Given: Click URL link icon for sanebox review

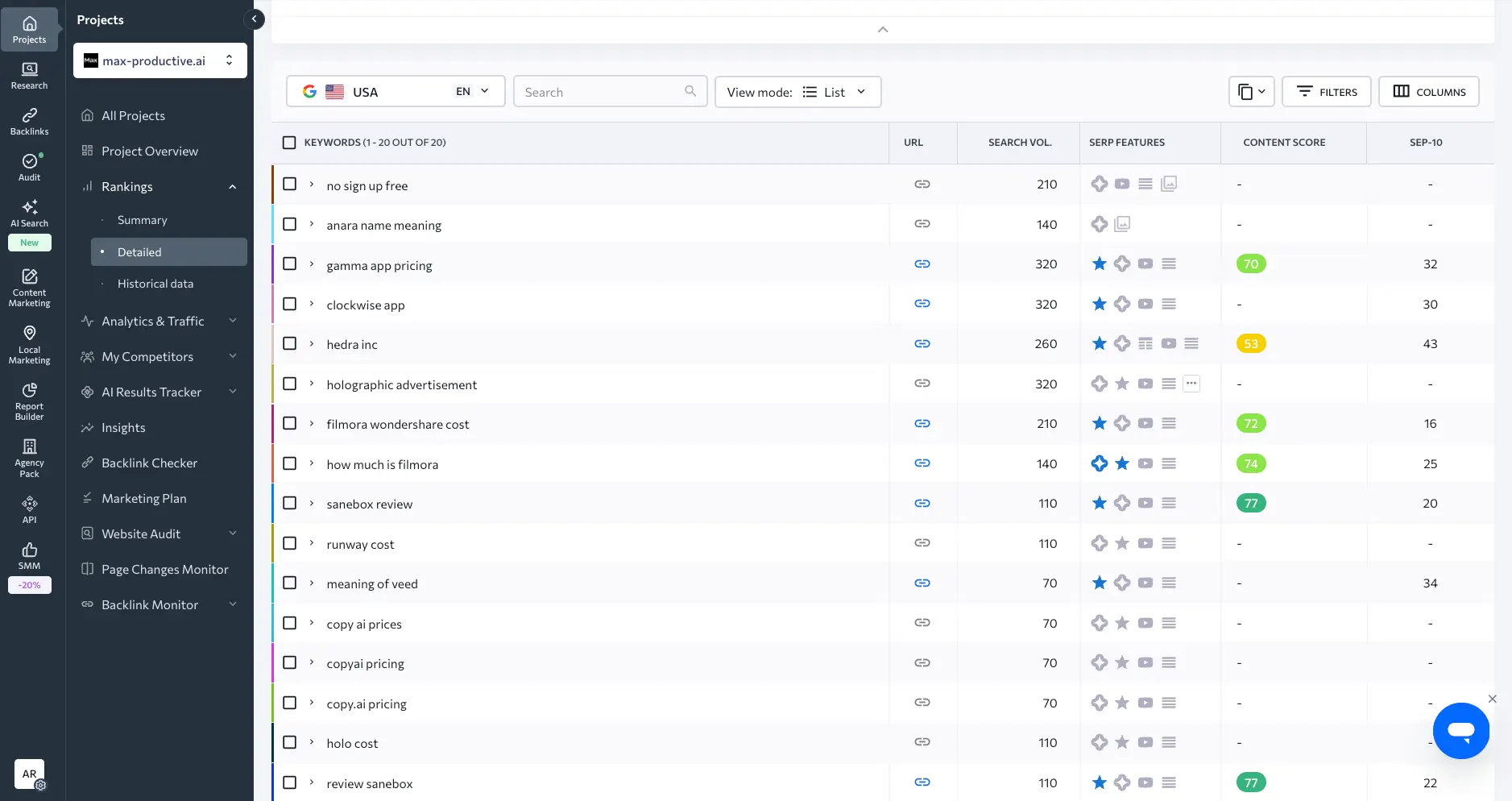Looking at the screenshot, I should point(922,504).
